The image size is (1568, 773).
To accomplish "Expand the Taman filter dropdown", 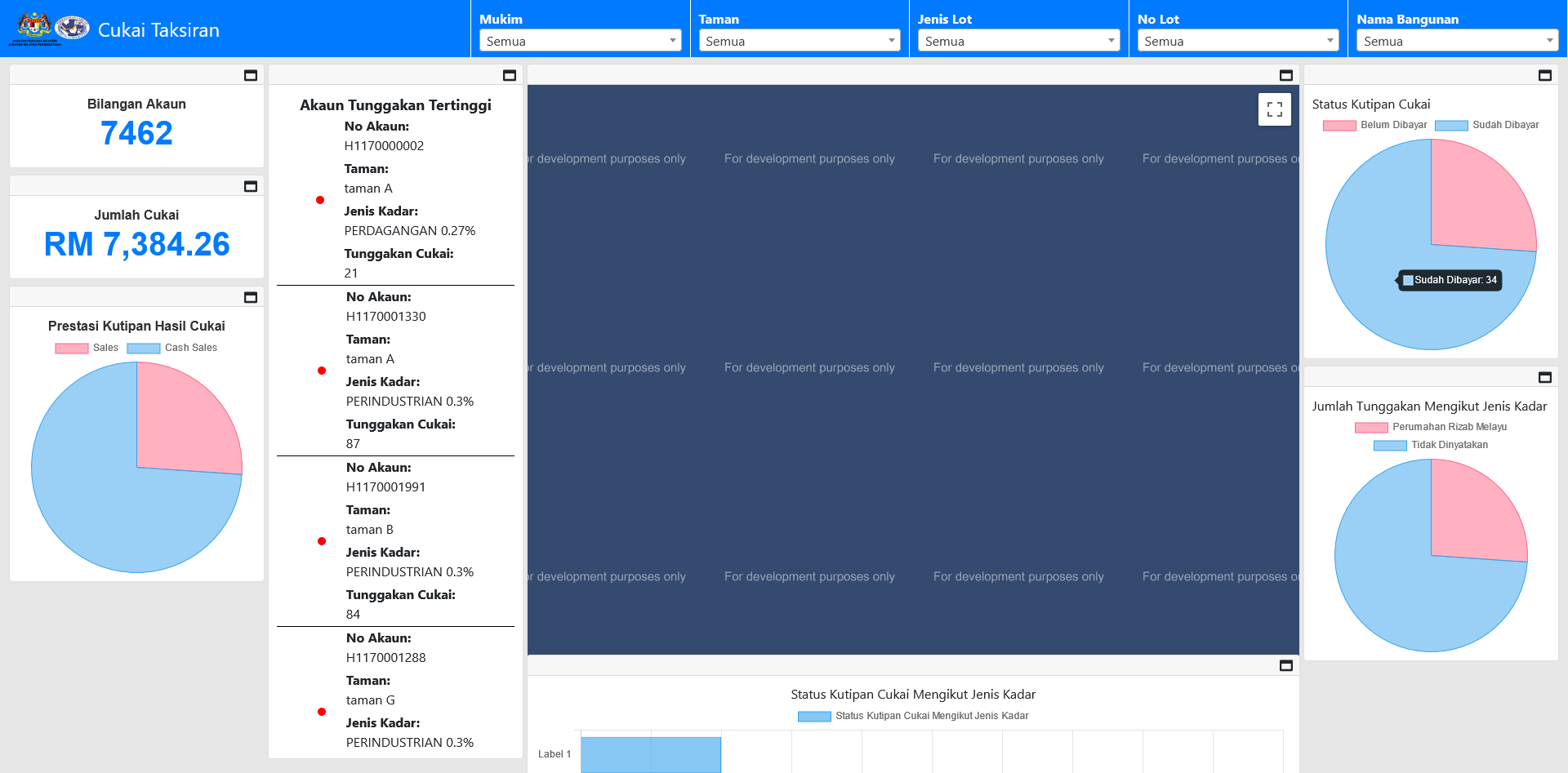I will (799, 41).
